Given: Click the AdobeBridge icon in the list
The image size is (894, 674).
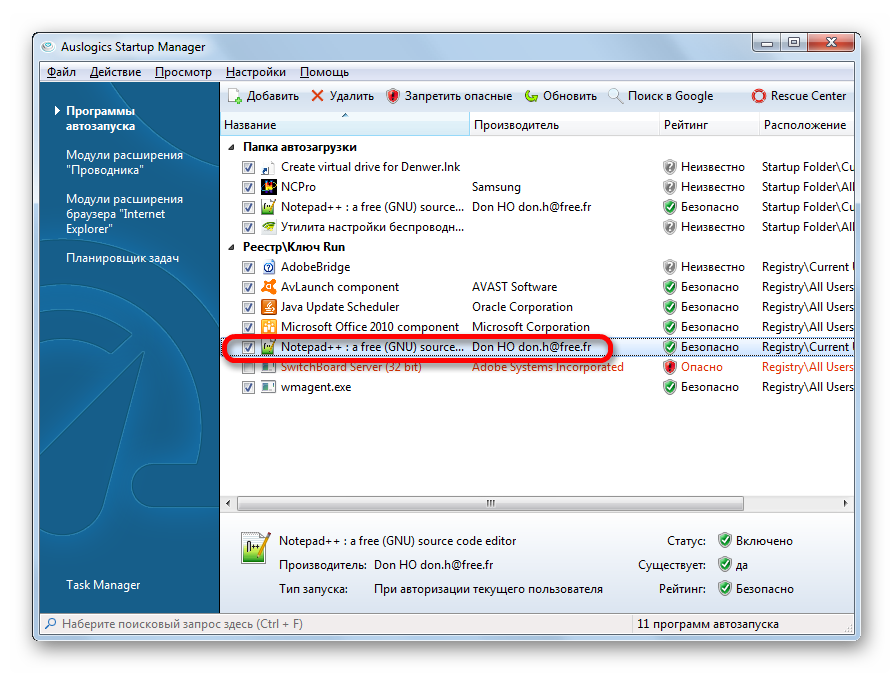Looking at the screenshot, I should (269, 267).
